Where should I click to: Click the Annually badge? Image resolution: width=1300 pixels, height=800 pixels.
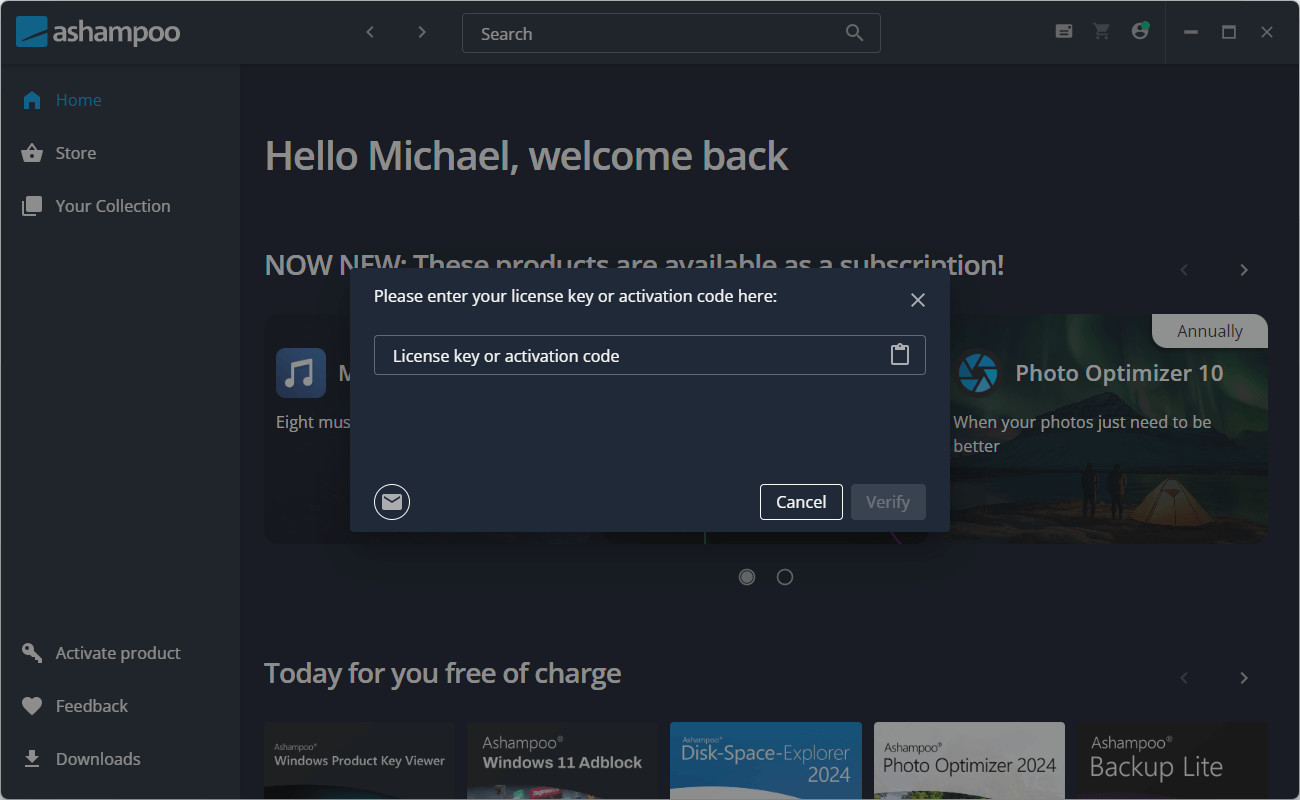click(x=1210, y=331)
